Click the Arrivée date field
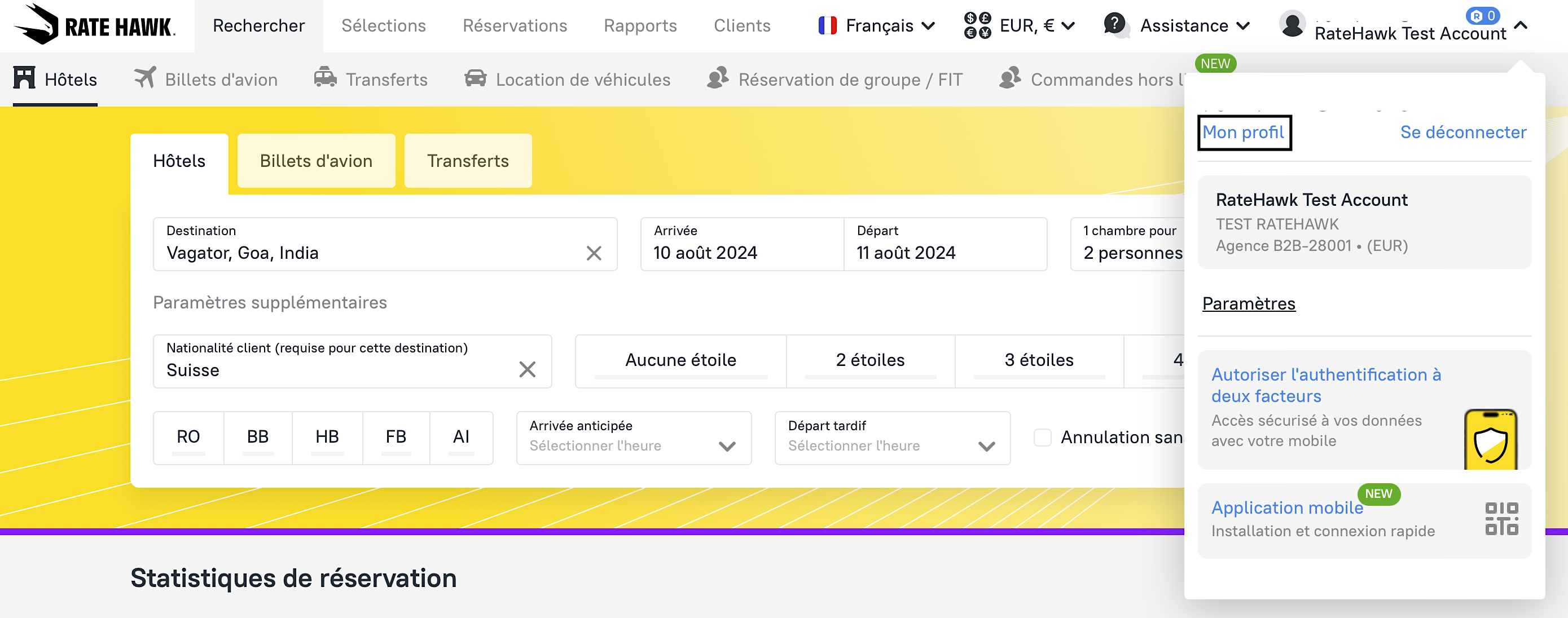Image resolution: width=1568 pixels, height=618 pixels. tap(741, 244)
